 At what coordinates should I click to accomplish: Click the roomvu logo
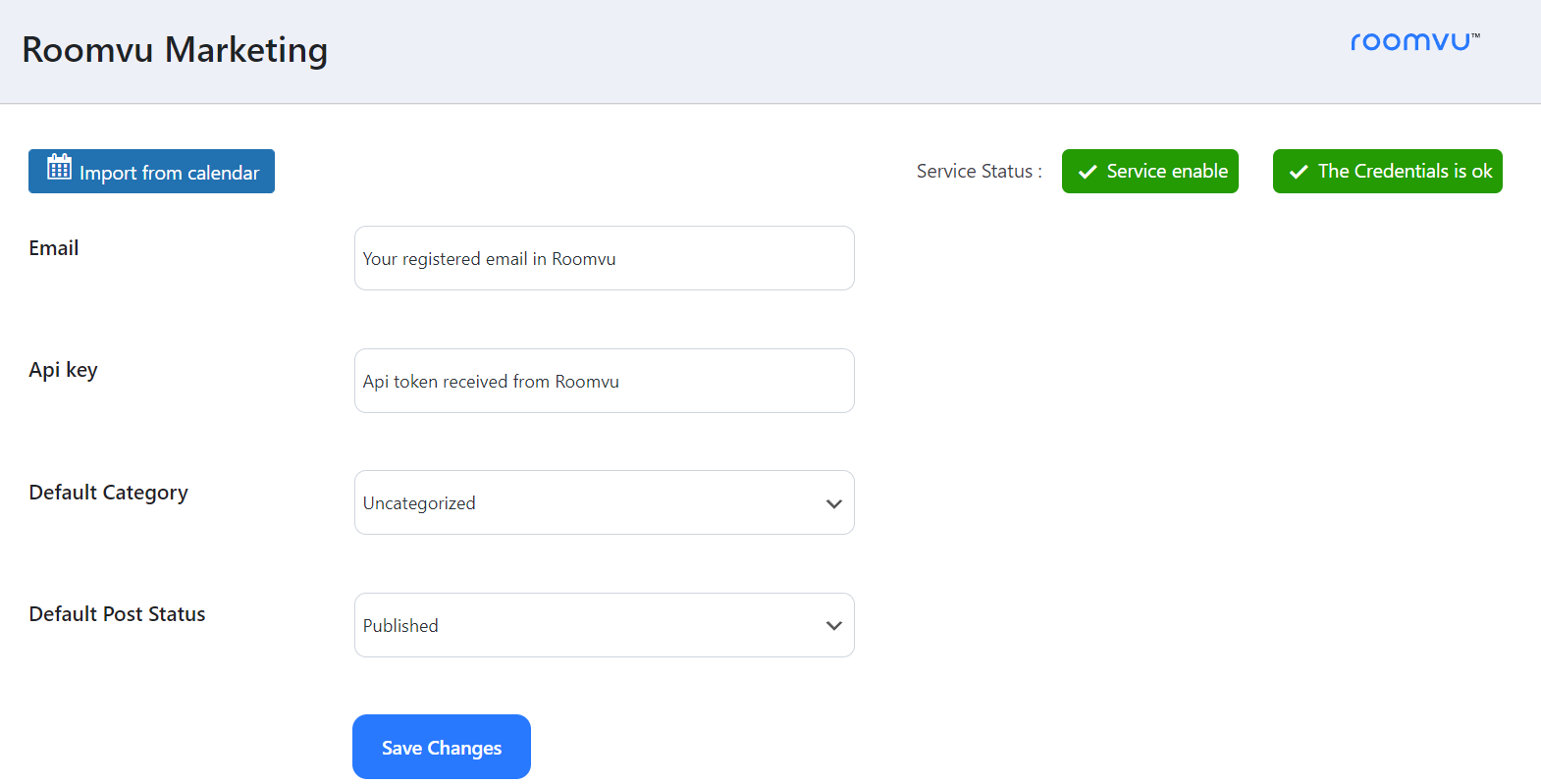click(x=1414, y=41)
